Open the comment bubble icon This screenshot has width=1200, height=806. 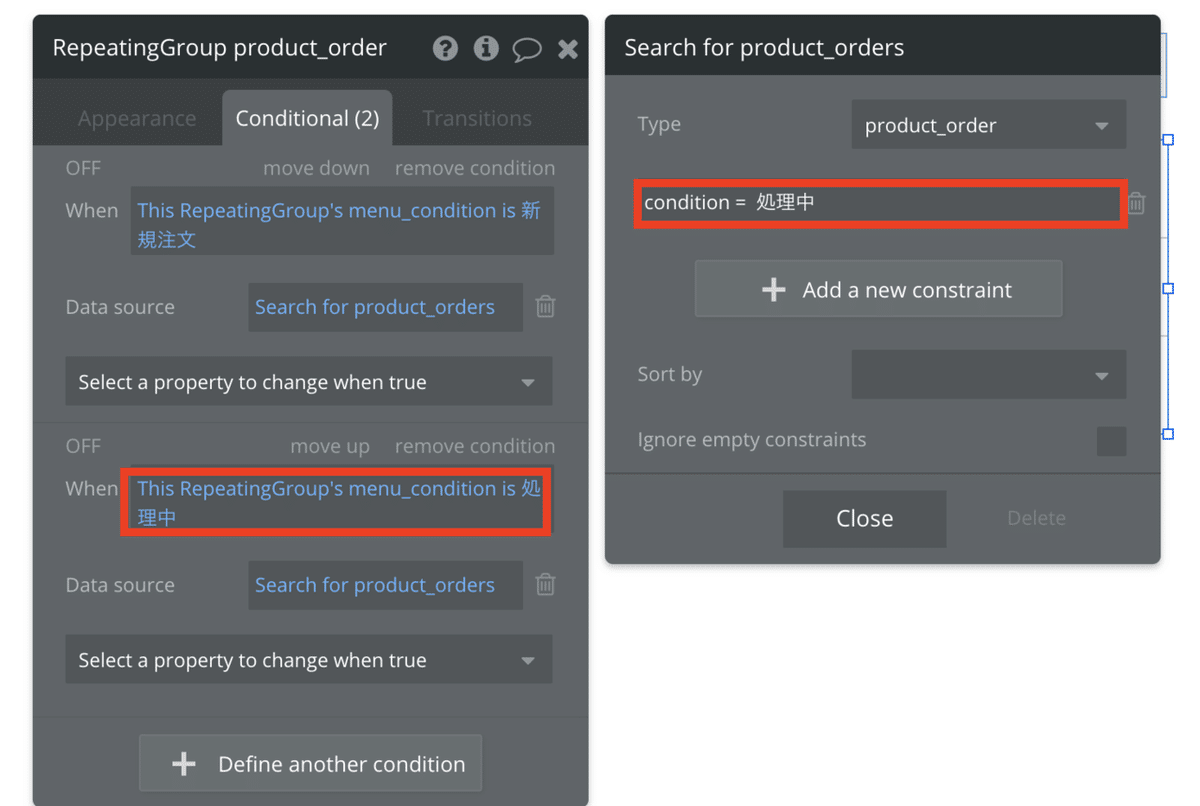pyautogui.click(x=527, y=49)
